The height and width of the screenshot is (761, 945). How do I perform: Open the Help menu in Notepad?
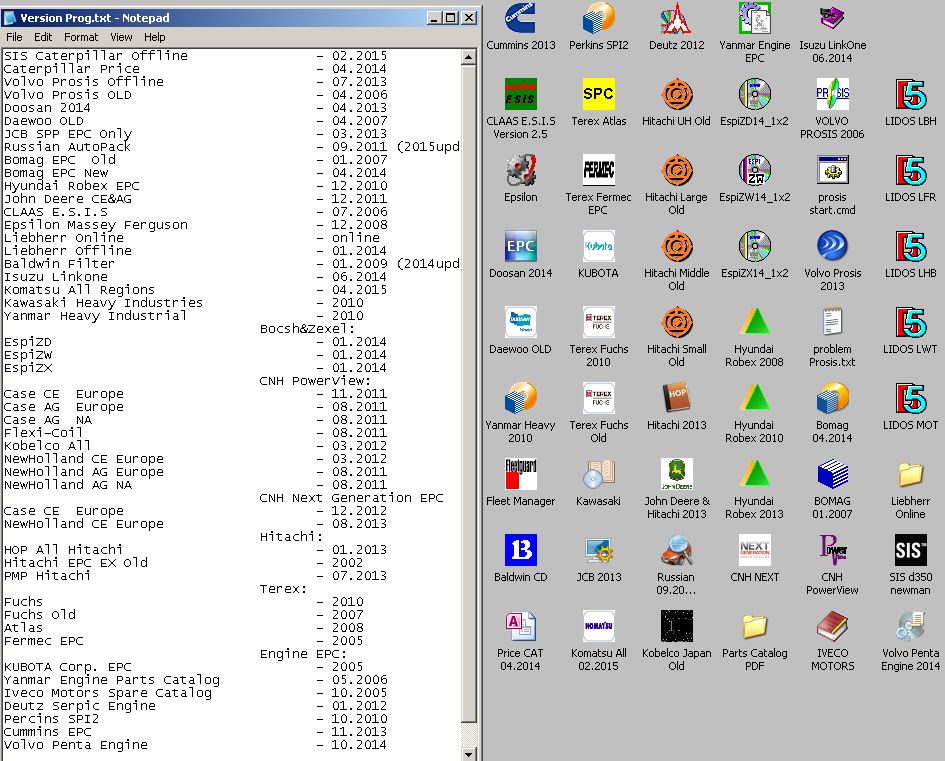click(x=155, y=37)
